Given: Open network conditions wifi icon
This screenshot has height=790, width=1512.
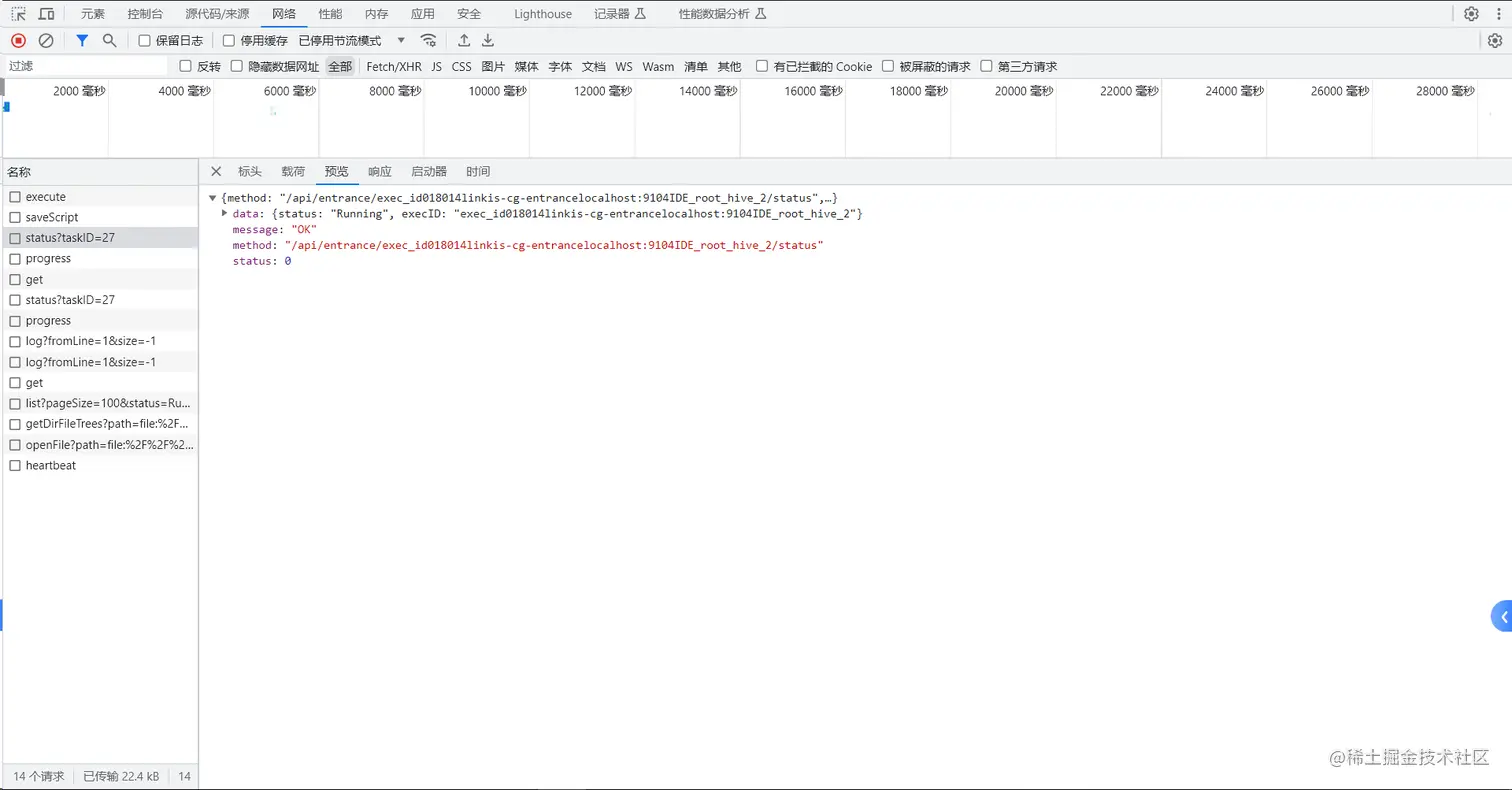Looking at the screenshot, I should 428,40.
